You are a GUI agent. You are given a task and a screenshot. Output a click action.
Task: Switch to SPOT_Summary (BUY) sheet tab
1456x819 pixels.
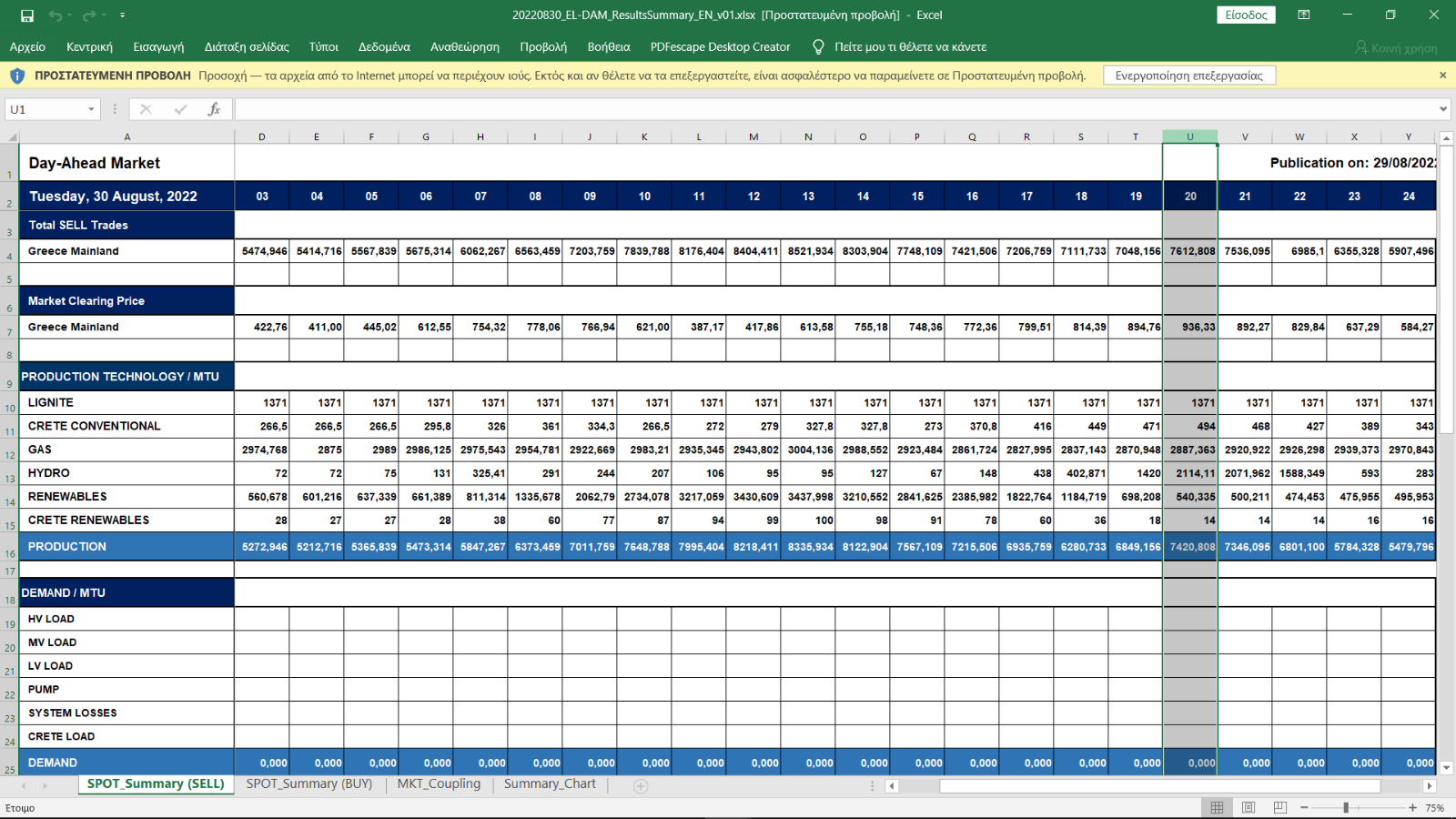309,784
